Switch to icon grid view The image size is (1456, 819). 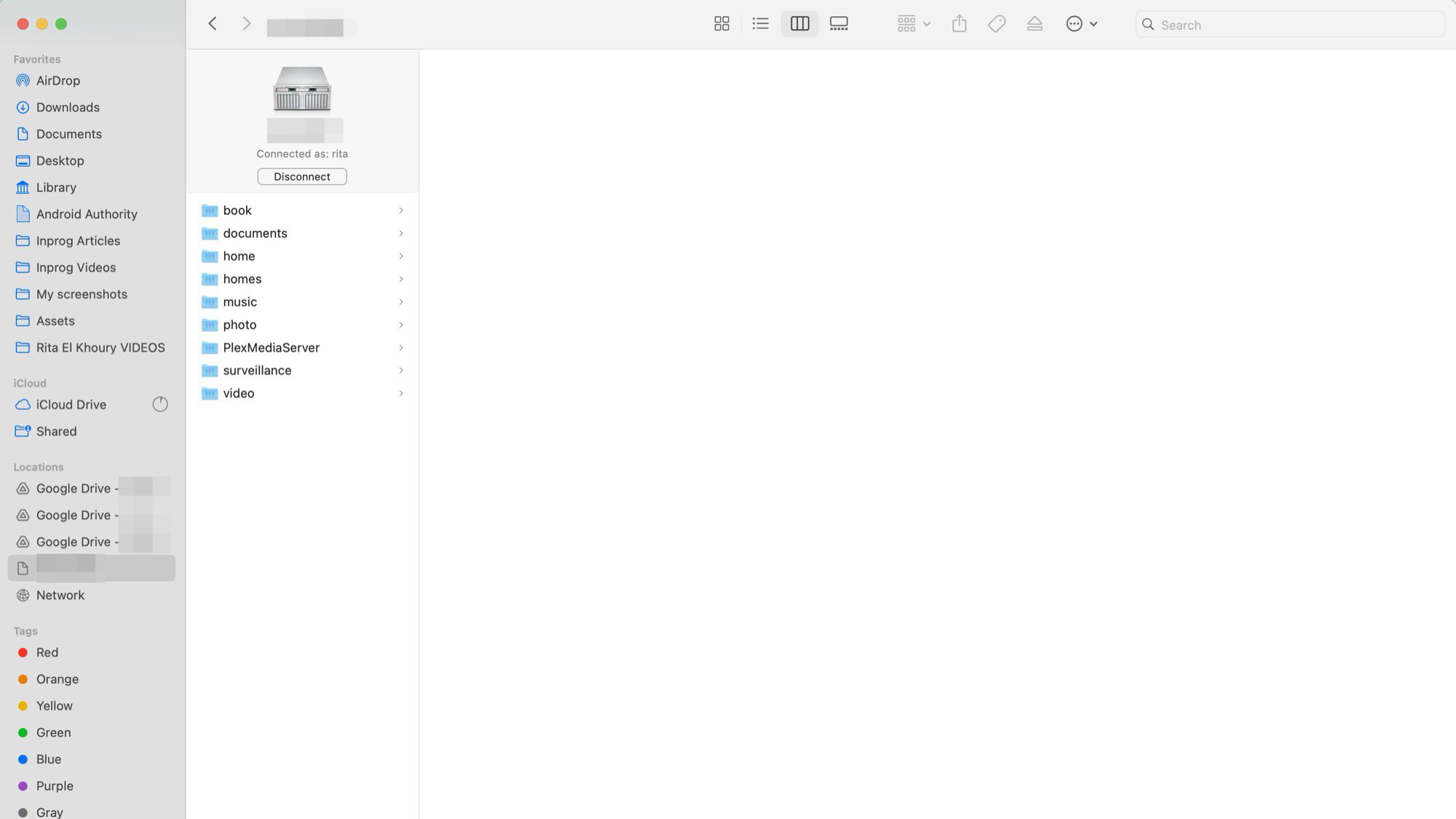point(721,24)
